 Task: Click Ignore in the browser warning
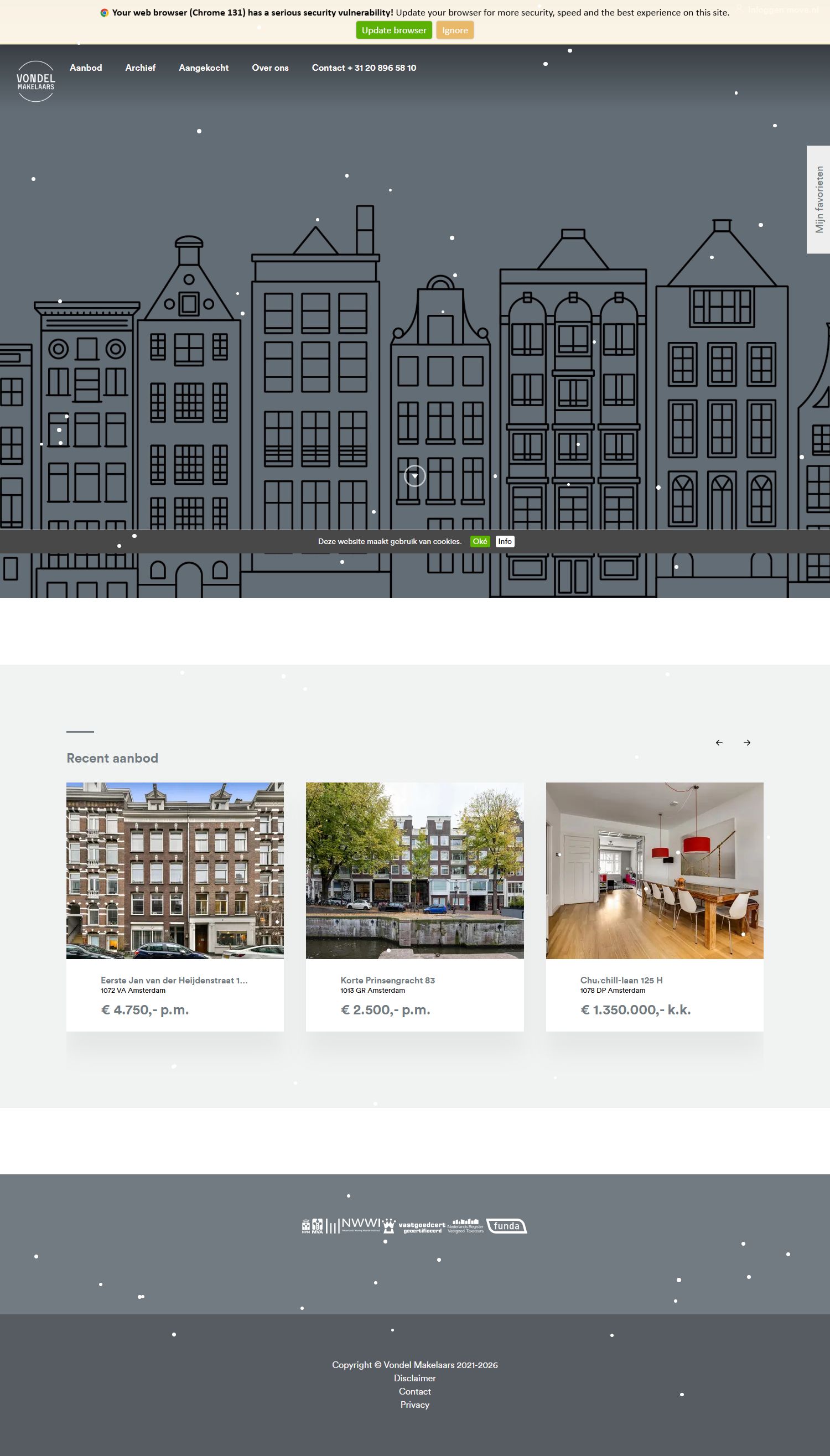(x=455, y=30)
